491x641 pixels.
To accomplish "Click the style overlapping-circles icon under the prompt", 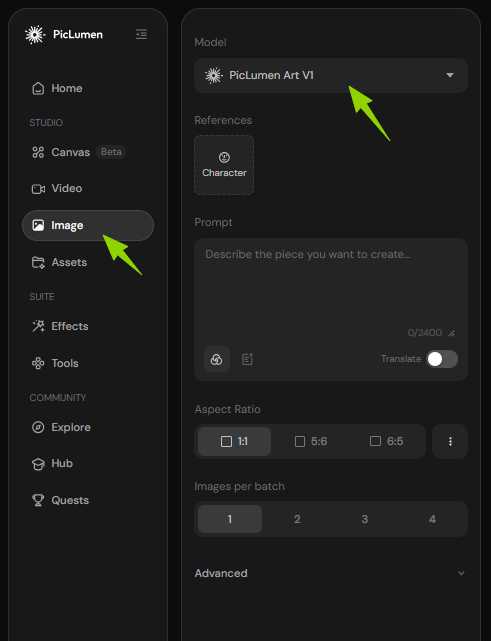I will [217, 359].
